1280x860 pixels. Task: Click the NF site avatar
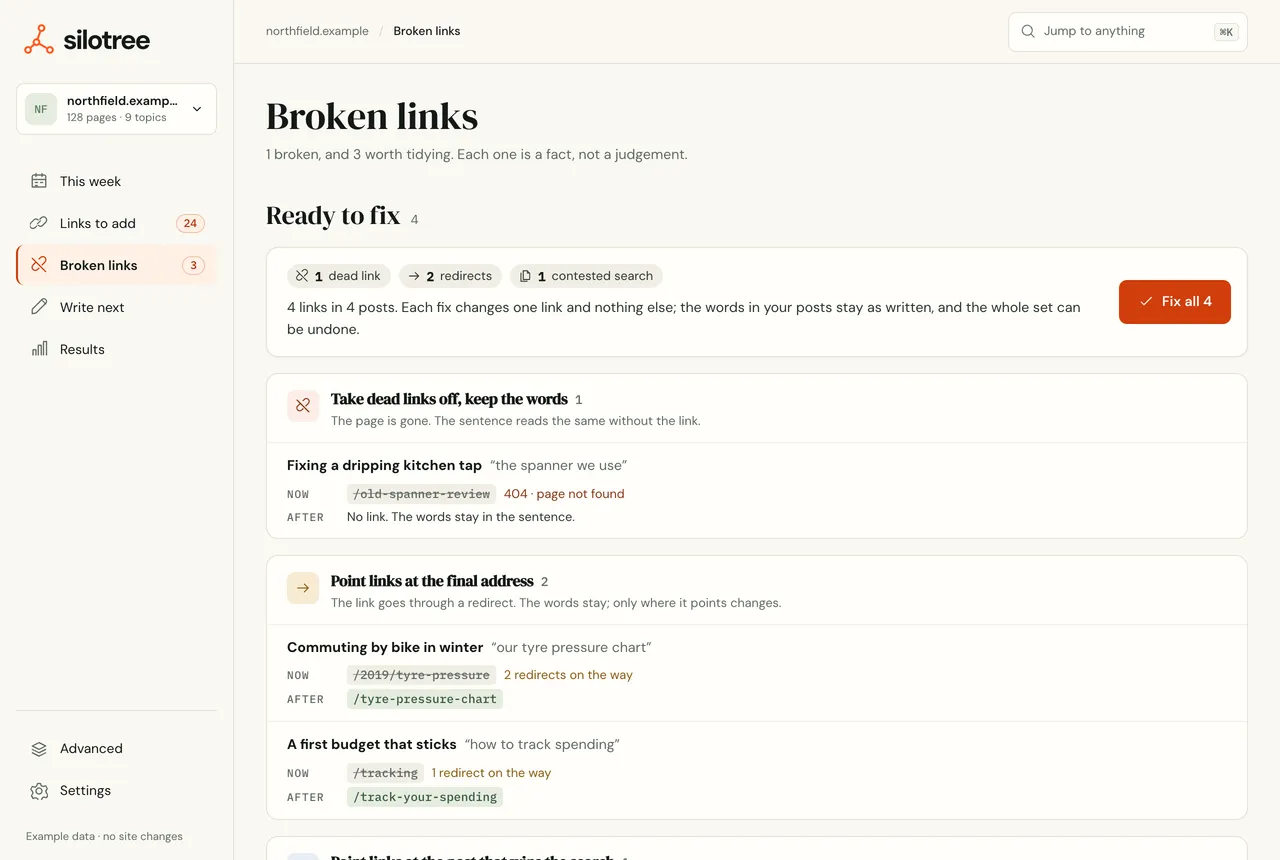[41, 109]
